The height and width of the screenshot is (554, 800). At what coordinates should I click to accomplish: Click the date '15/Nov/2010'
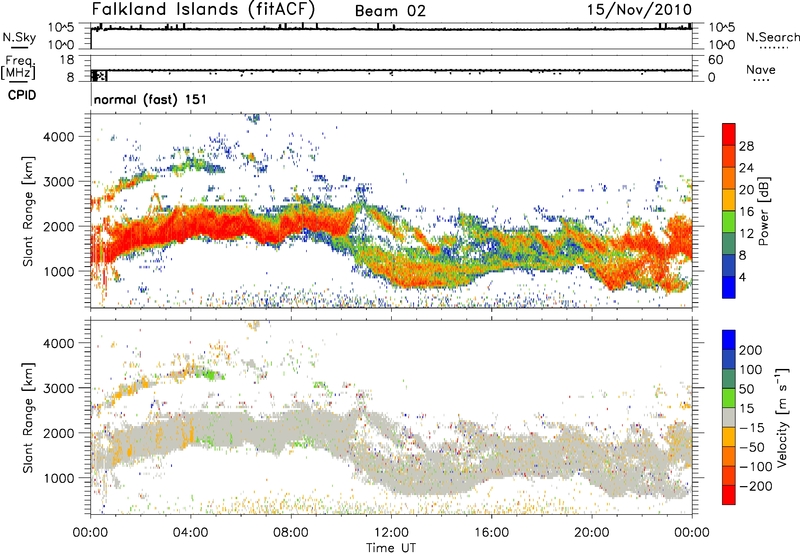(639, 9)
